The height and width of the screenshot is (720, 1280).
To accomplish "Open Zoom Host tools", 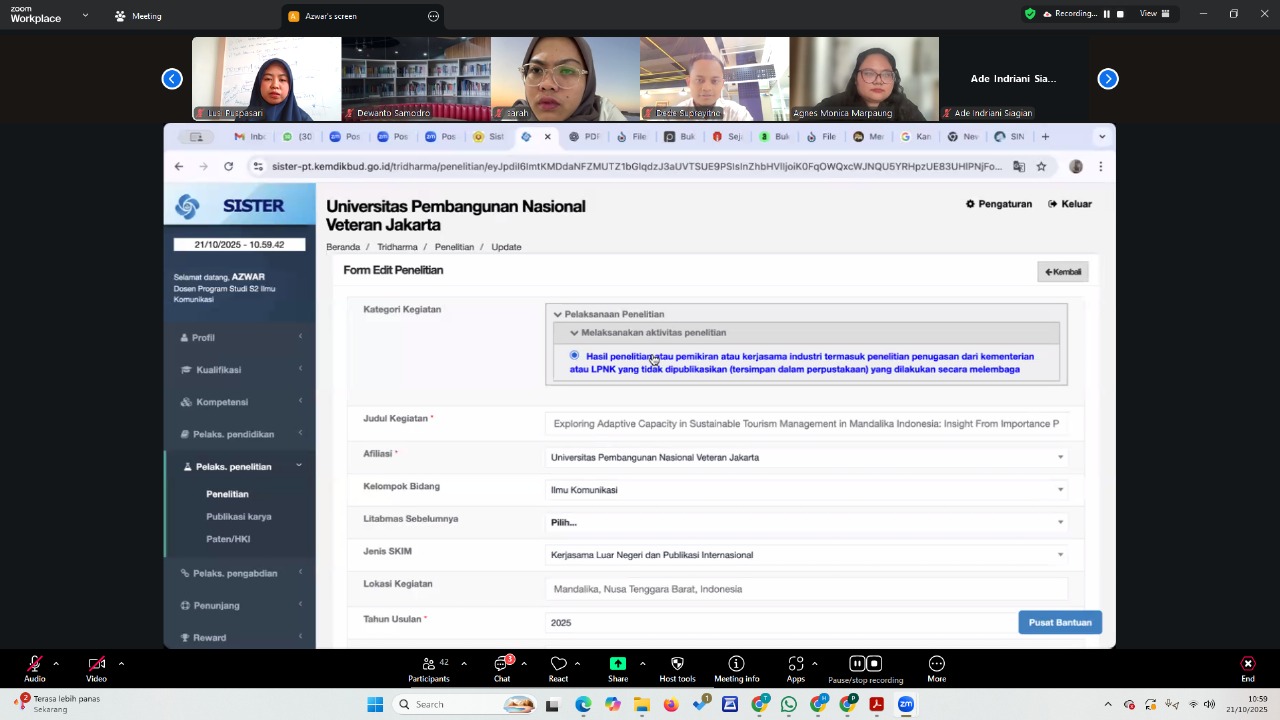I will (677, 664).
